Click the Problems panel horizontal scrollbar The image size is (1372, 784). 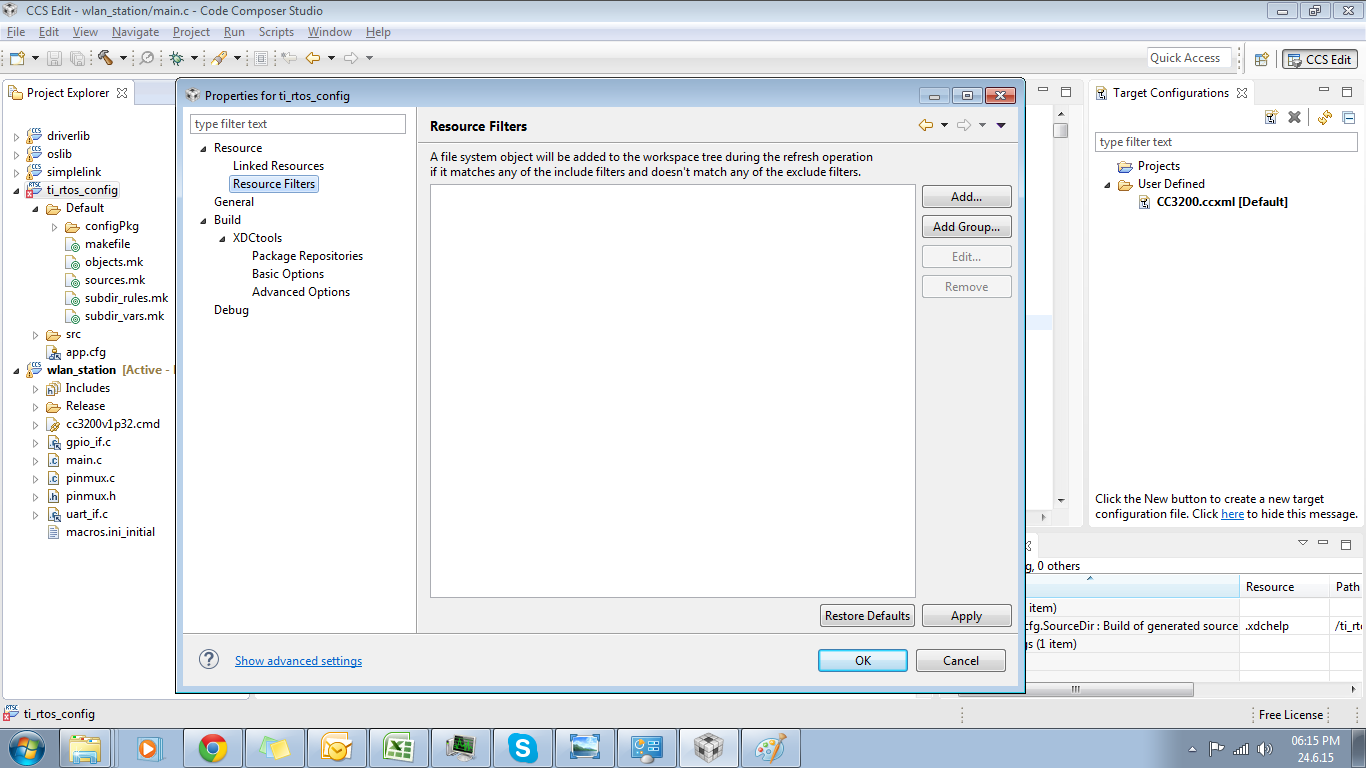coord(1076,689)
